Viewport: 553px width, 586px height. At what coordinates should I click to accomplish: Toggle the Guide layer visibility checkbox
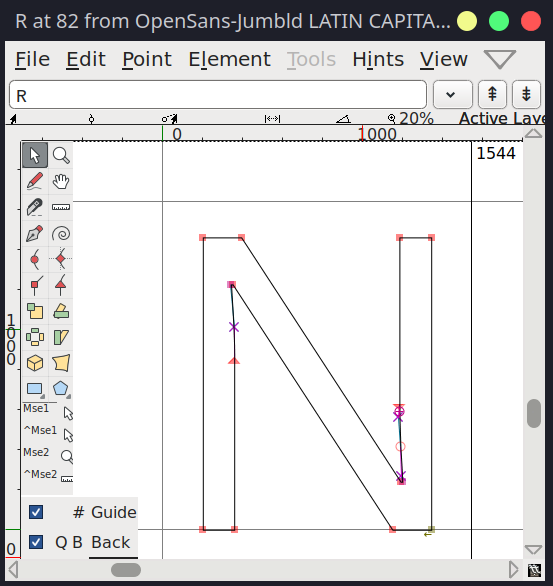pyautogui.click(x=36, y=512)
